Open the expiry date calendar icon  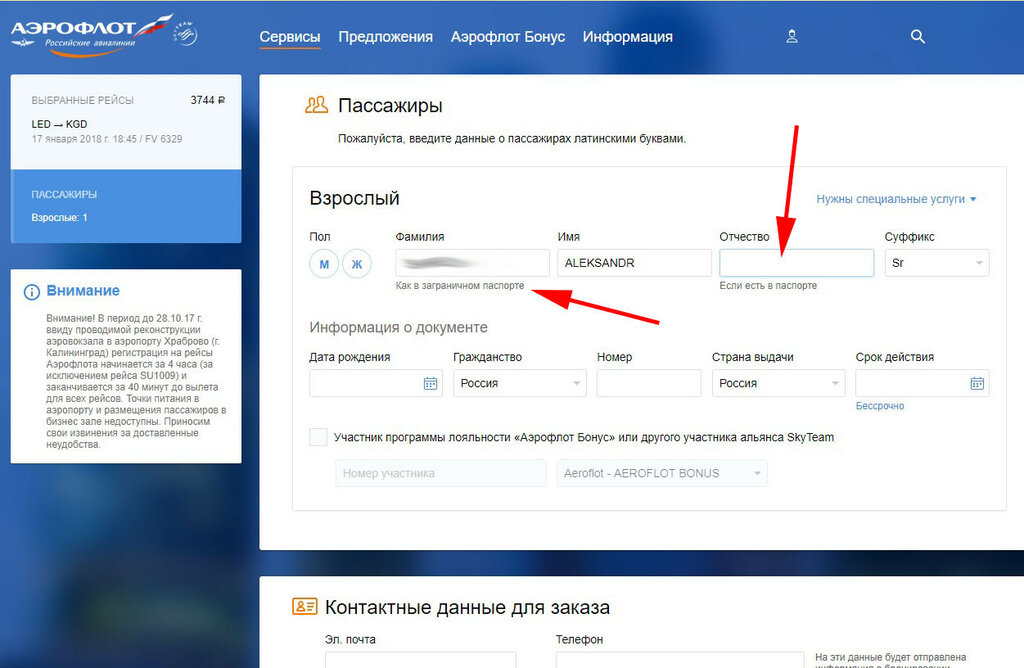977,383
